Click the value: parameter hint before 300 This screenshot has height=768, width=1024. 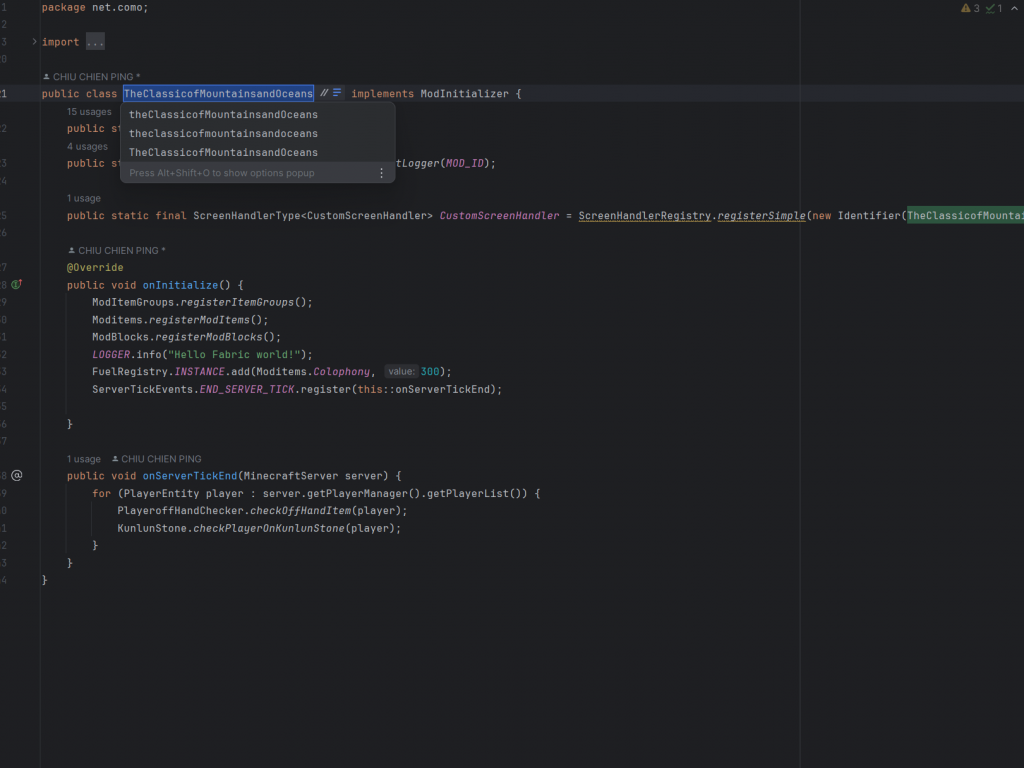(x=401, y=372)
